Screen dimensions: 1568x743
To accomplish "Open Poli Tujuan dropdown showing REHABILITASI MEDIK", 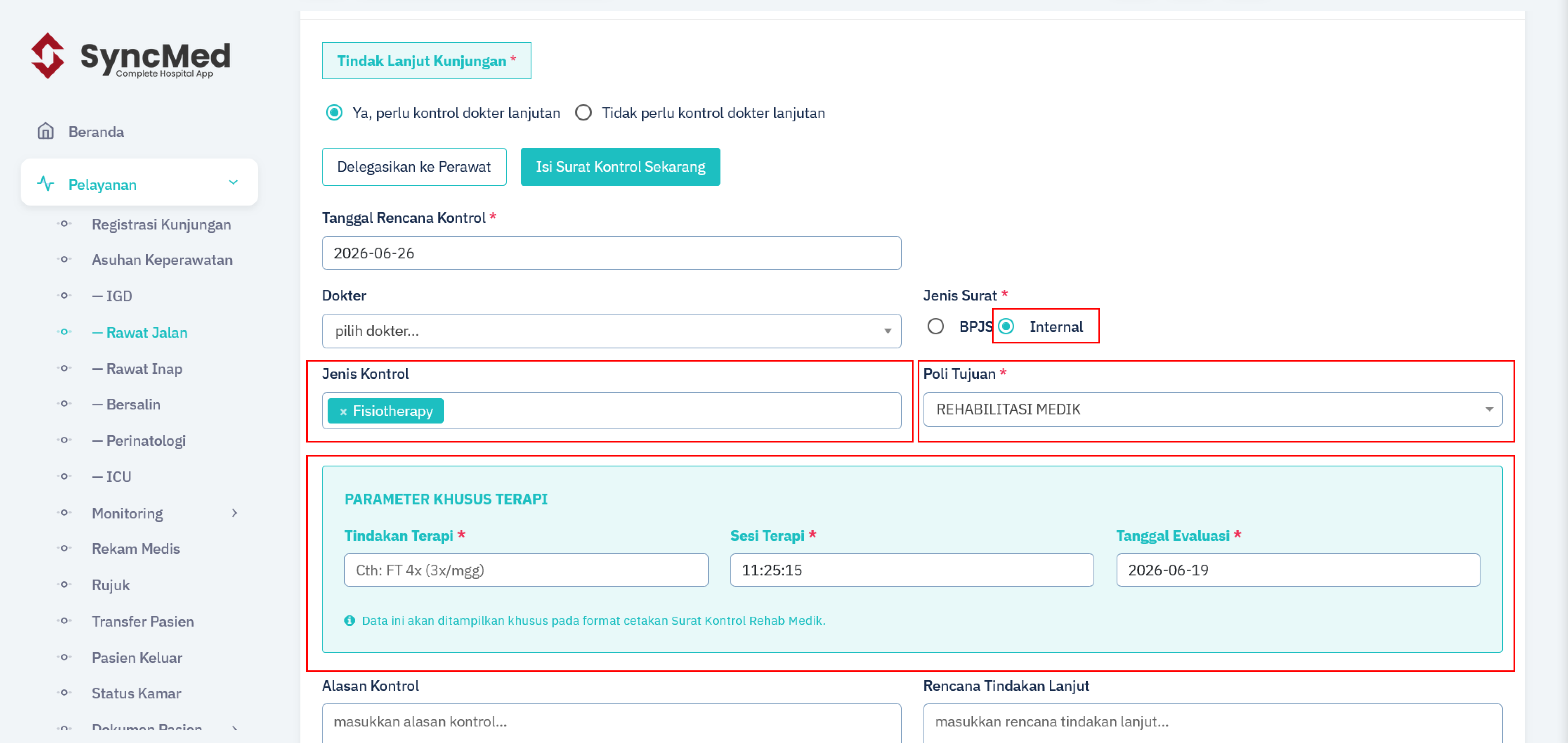I will pos(1213,409).
